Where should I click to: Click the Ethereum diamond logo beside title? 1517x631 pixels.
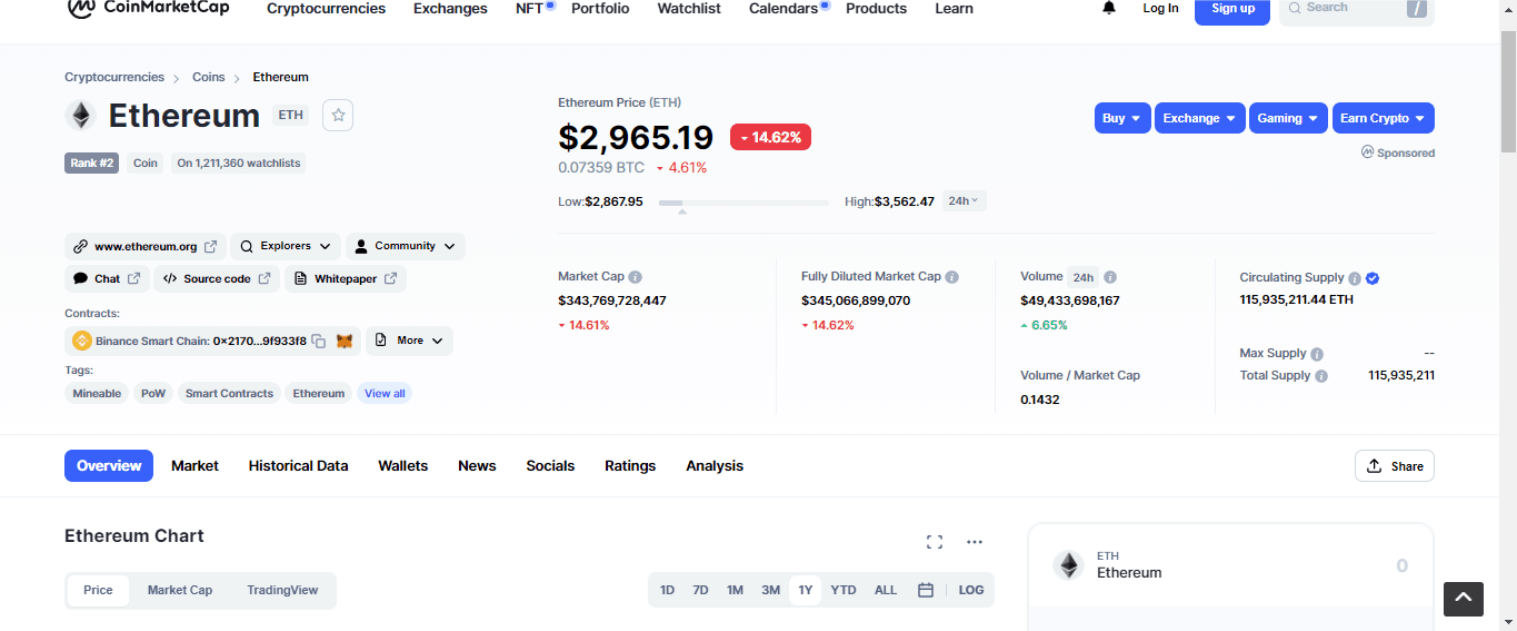(x=80, y=115)
